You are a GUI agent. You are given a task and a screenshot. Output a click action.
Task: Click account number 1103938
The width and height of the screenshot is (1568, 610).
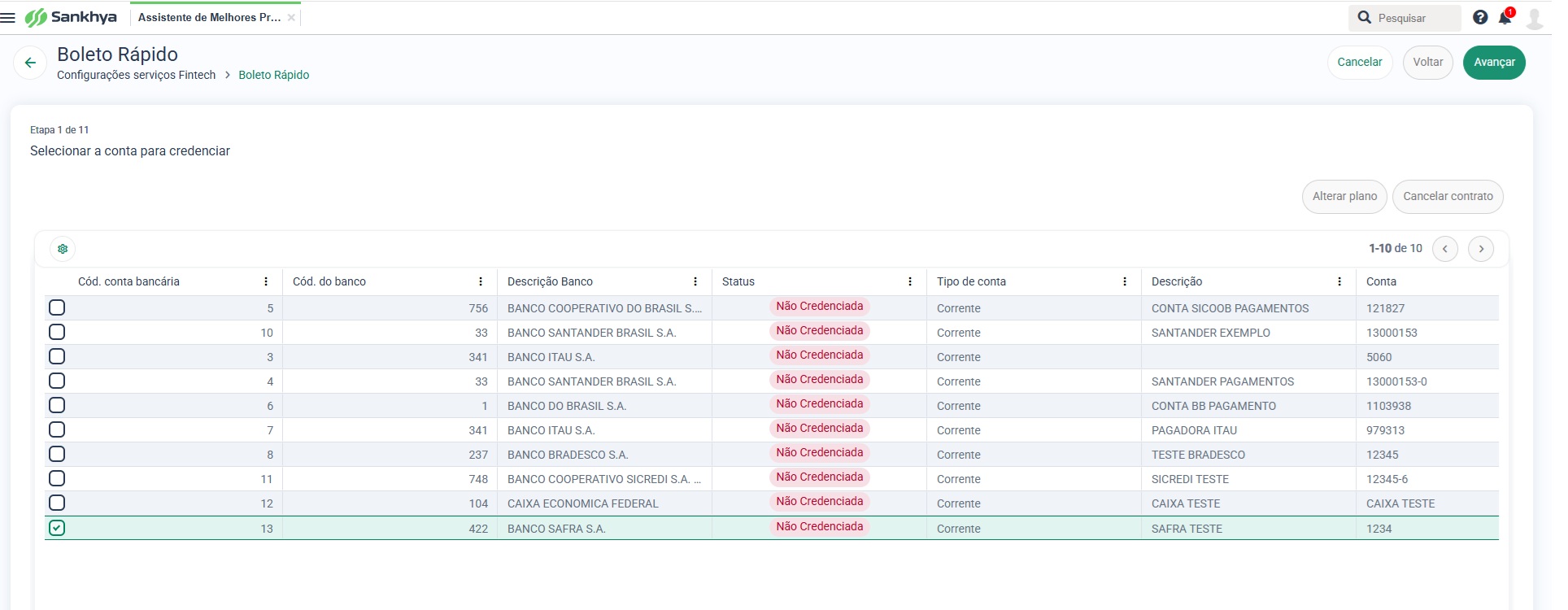(x=1388, y=406)
